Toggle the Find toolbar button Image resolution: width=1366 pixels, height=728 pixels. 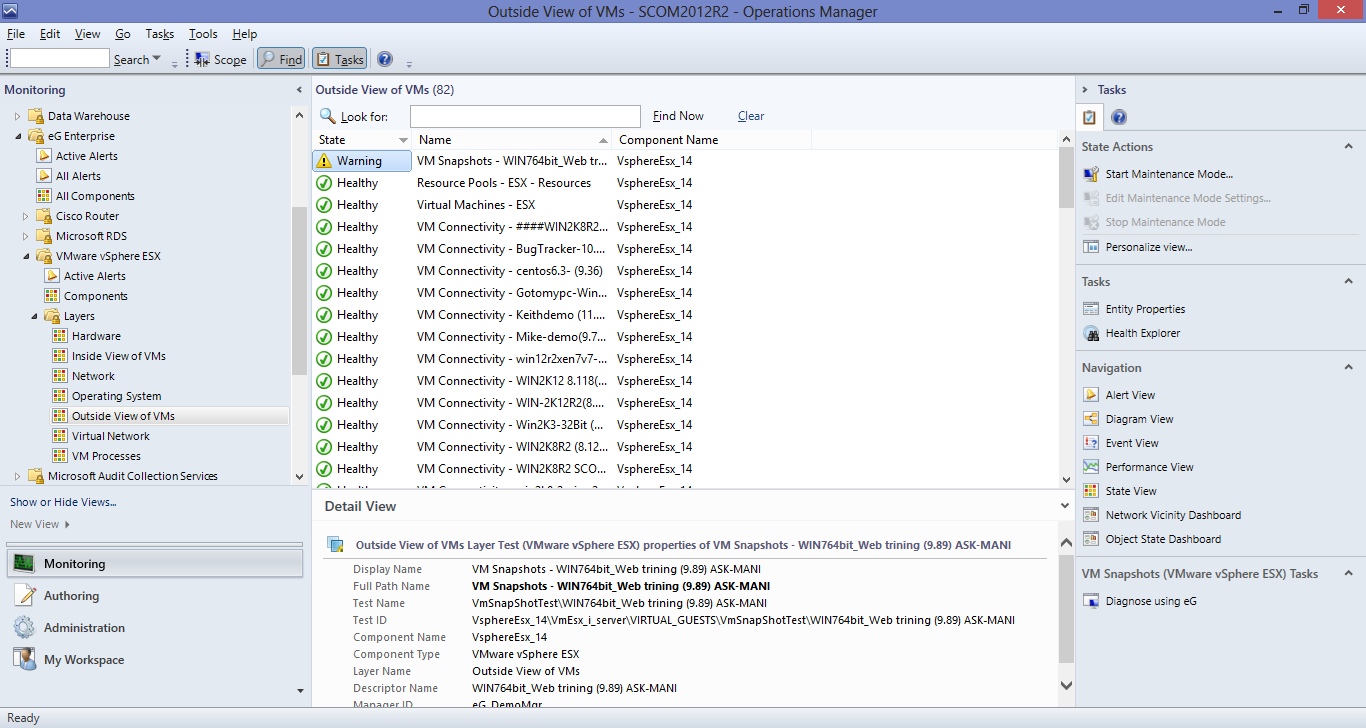(x=281, y=59)
